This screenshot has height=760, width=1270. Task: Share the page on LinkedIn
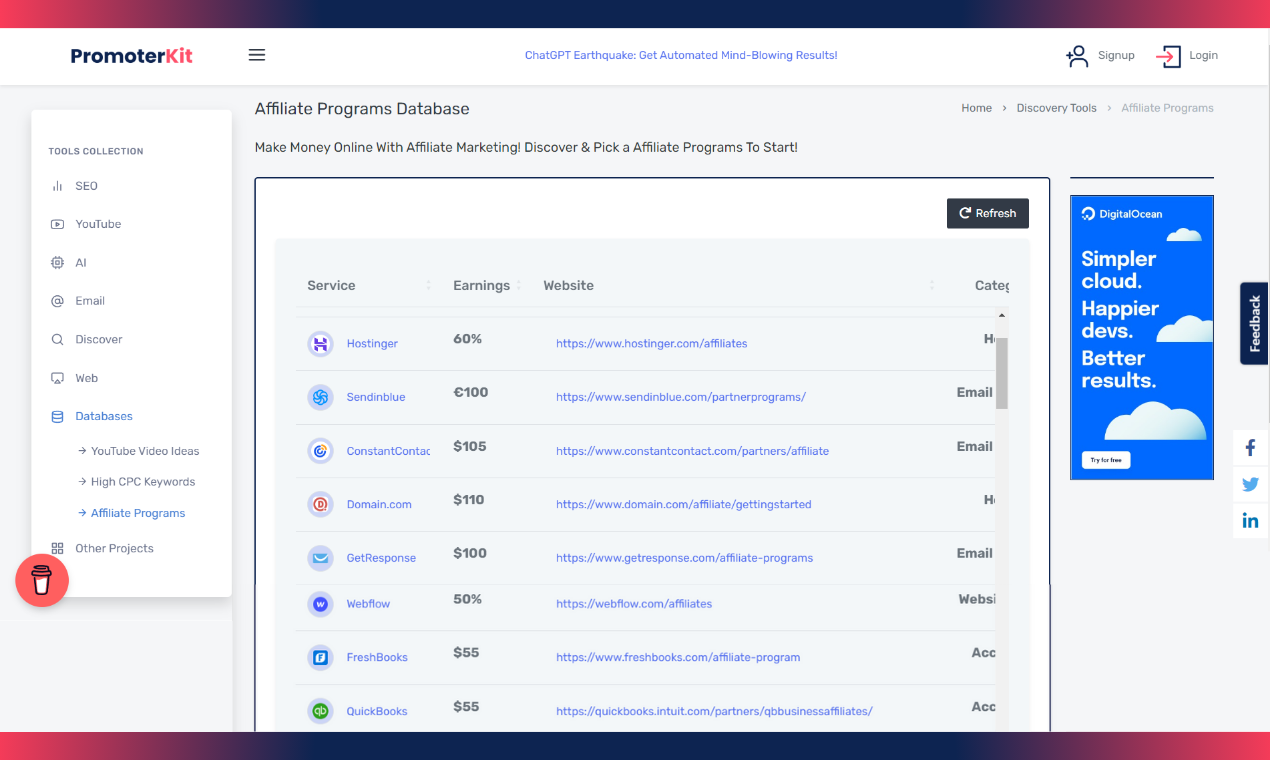coord(1250,520)
